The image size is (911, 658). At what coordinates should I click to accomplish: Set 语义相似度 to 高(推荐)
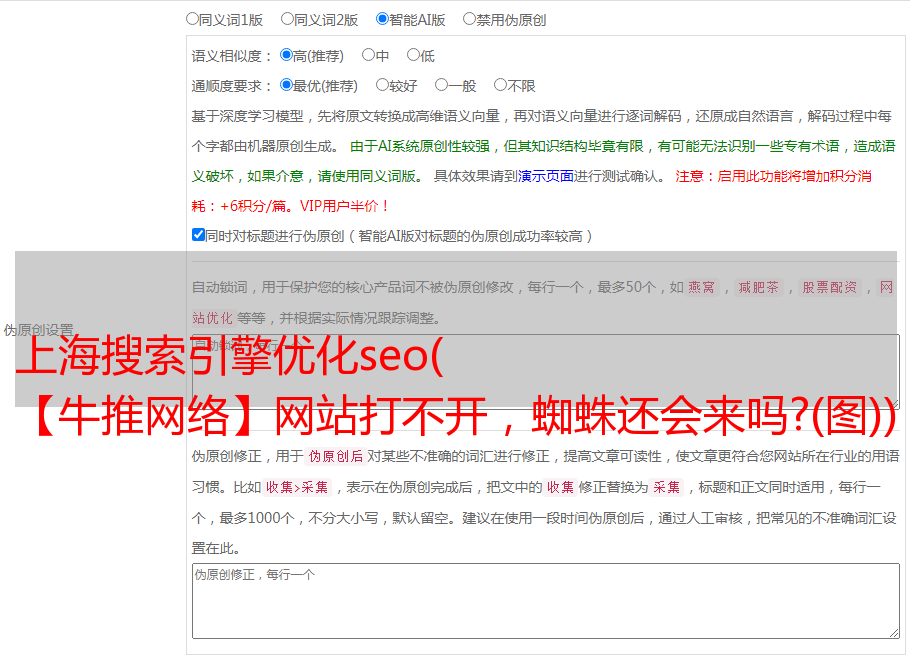pos(286,55)
